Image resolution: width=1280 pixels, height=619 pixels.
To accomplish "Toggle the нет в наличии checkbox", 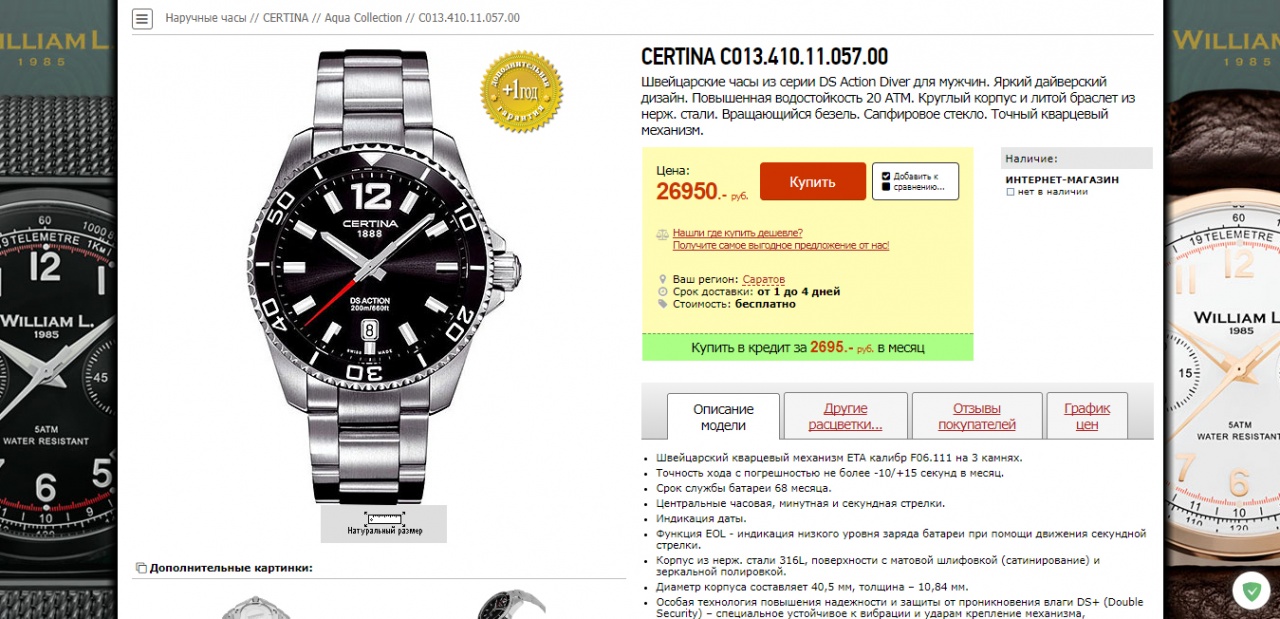I will (1010, 191).
